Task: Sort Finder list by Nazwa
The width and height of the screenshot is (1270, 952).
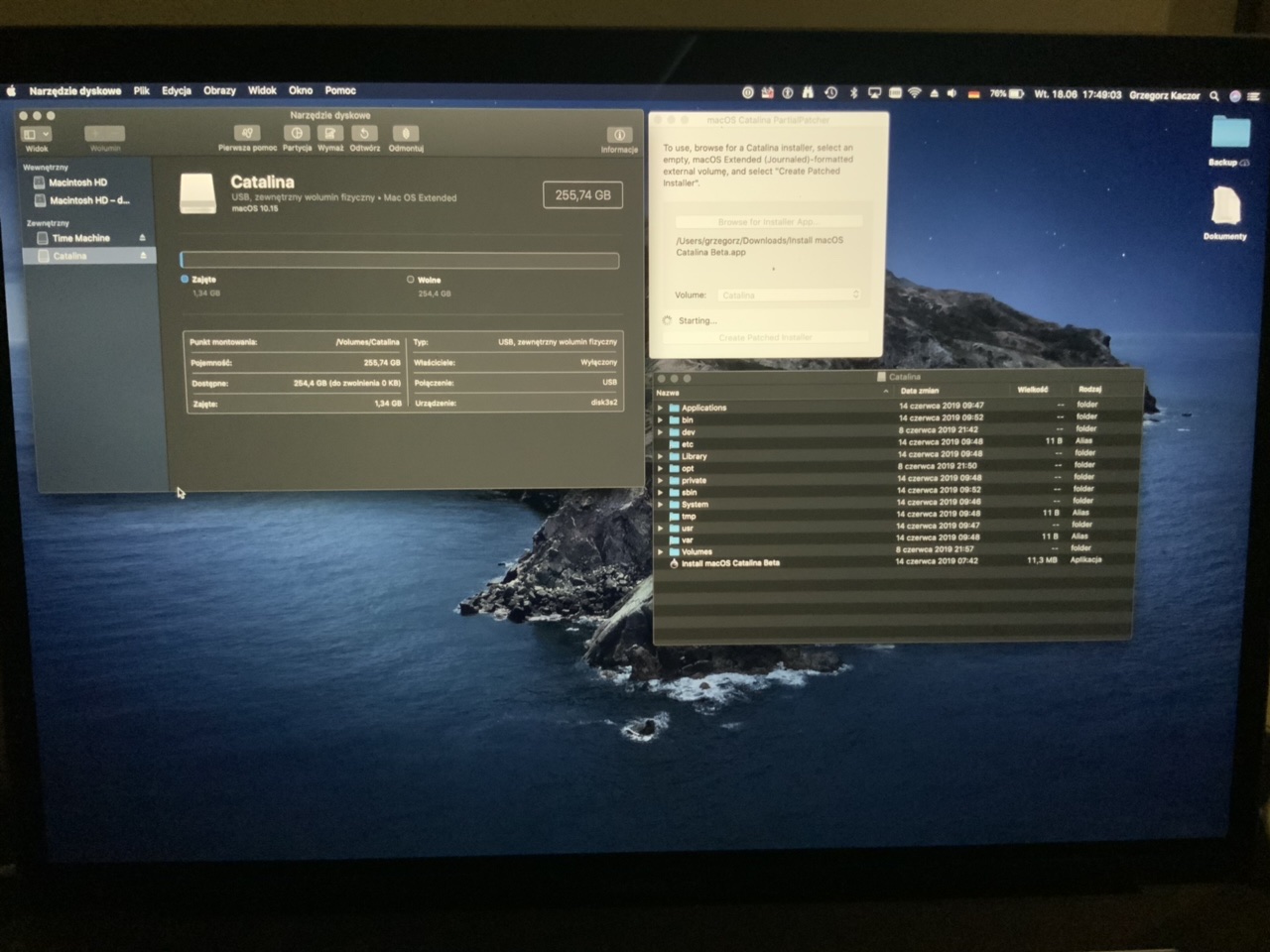Action: point(669,393)
